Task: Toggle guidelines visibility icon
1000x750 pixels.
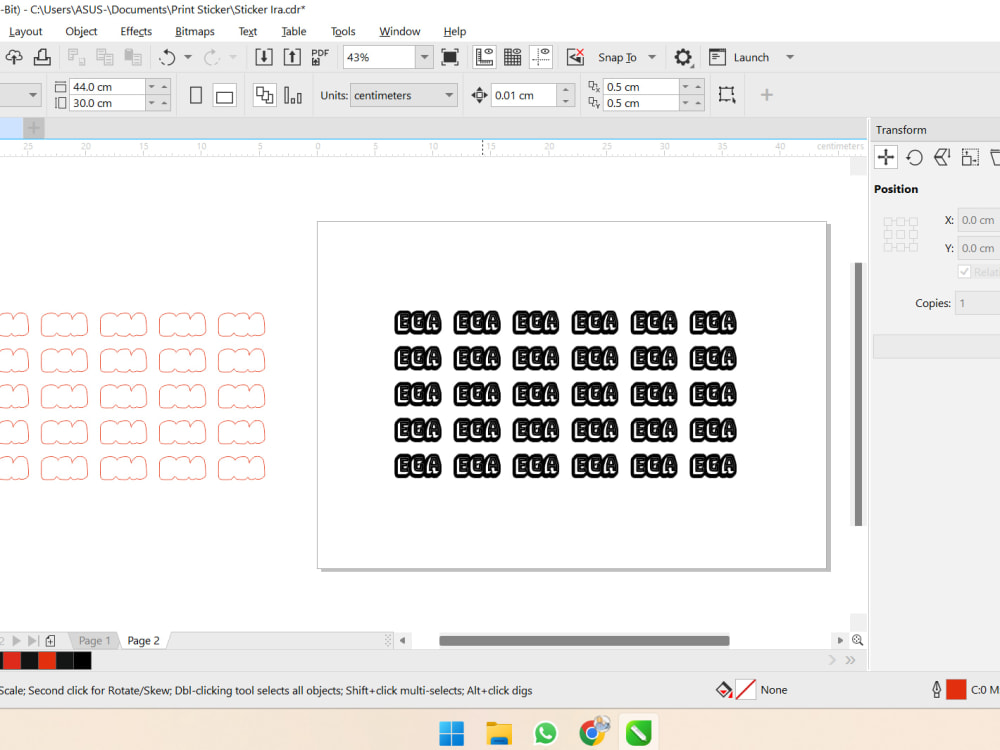Action: pyautogui.click(x=541, y=57)
